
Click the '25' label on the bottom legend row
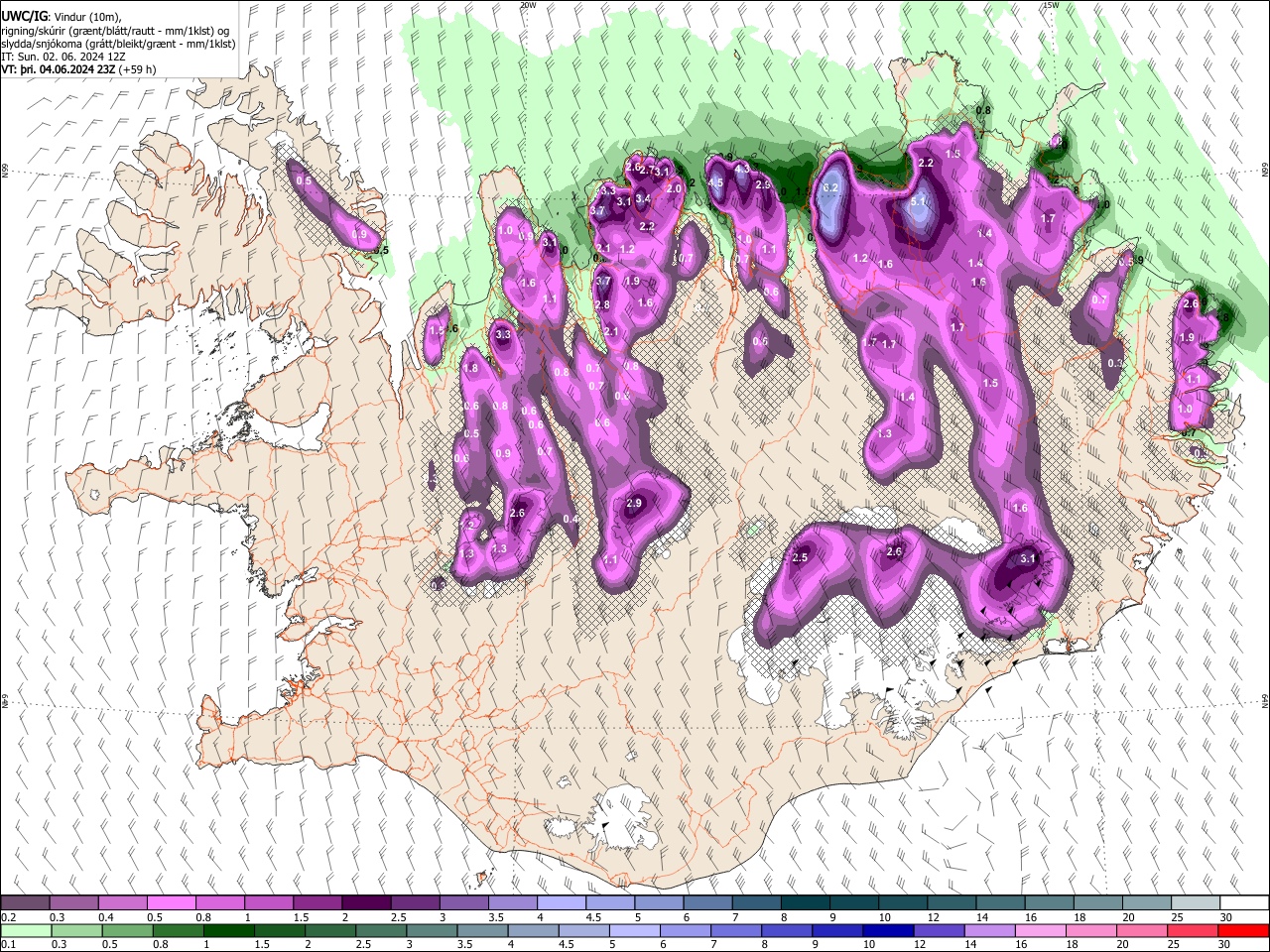pyautogui.click(x=1176, y=944)
